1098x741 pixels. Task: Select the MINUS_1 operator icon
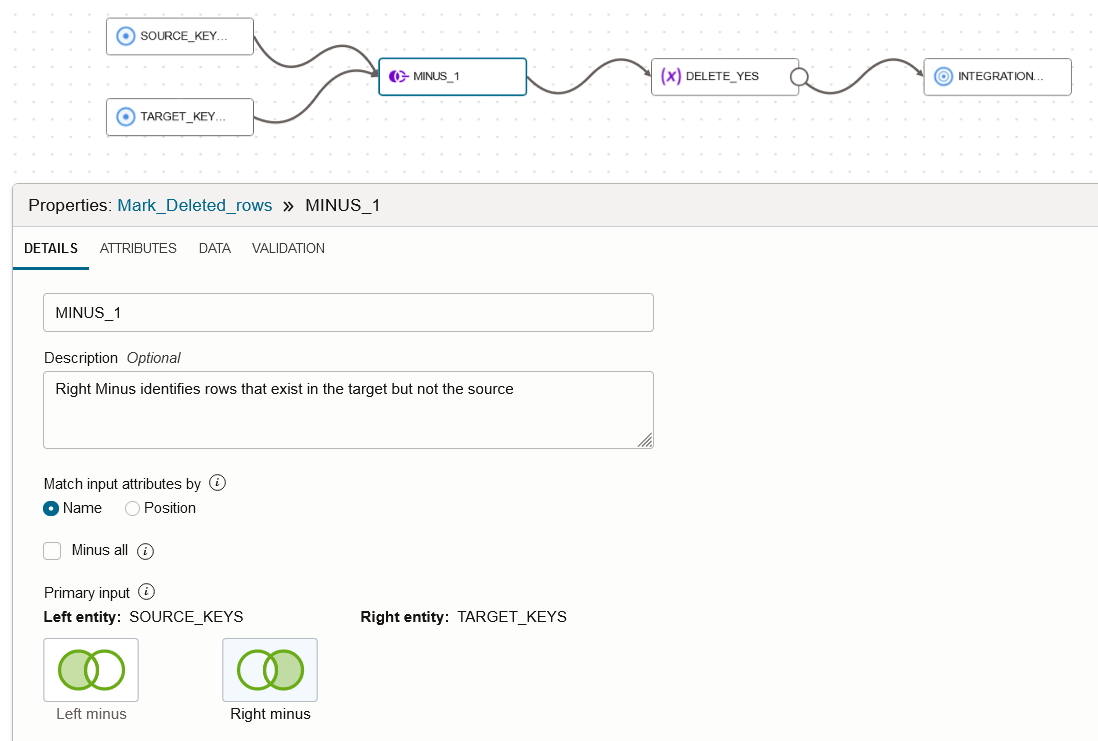pyautogui.click(x=398, y=76)
